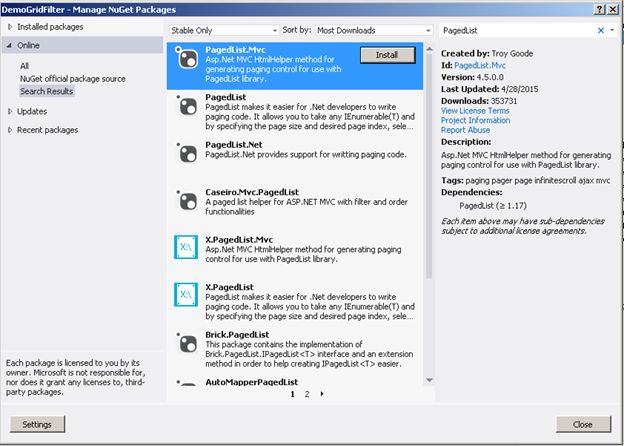Click the list scroll up arrow
The width and height of the screenshot is (624, 446).
[429, 49]
